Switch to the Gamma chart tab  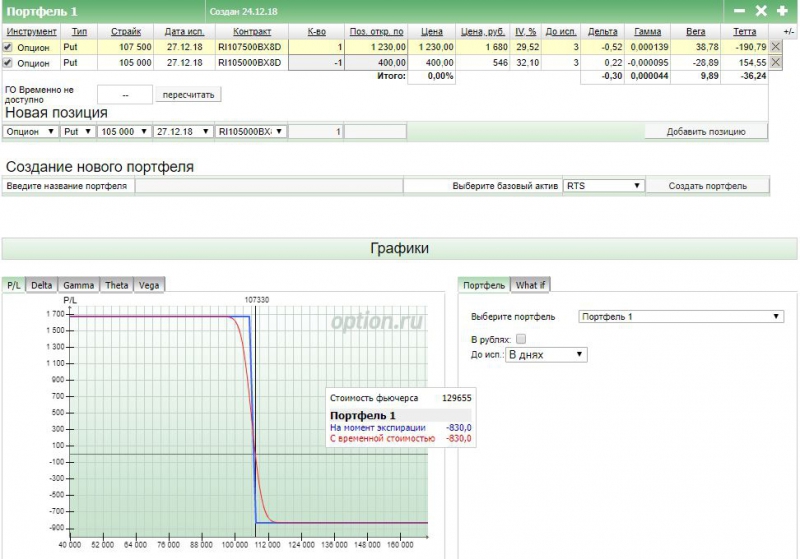click(x=78, y=285)
